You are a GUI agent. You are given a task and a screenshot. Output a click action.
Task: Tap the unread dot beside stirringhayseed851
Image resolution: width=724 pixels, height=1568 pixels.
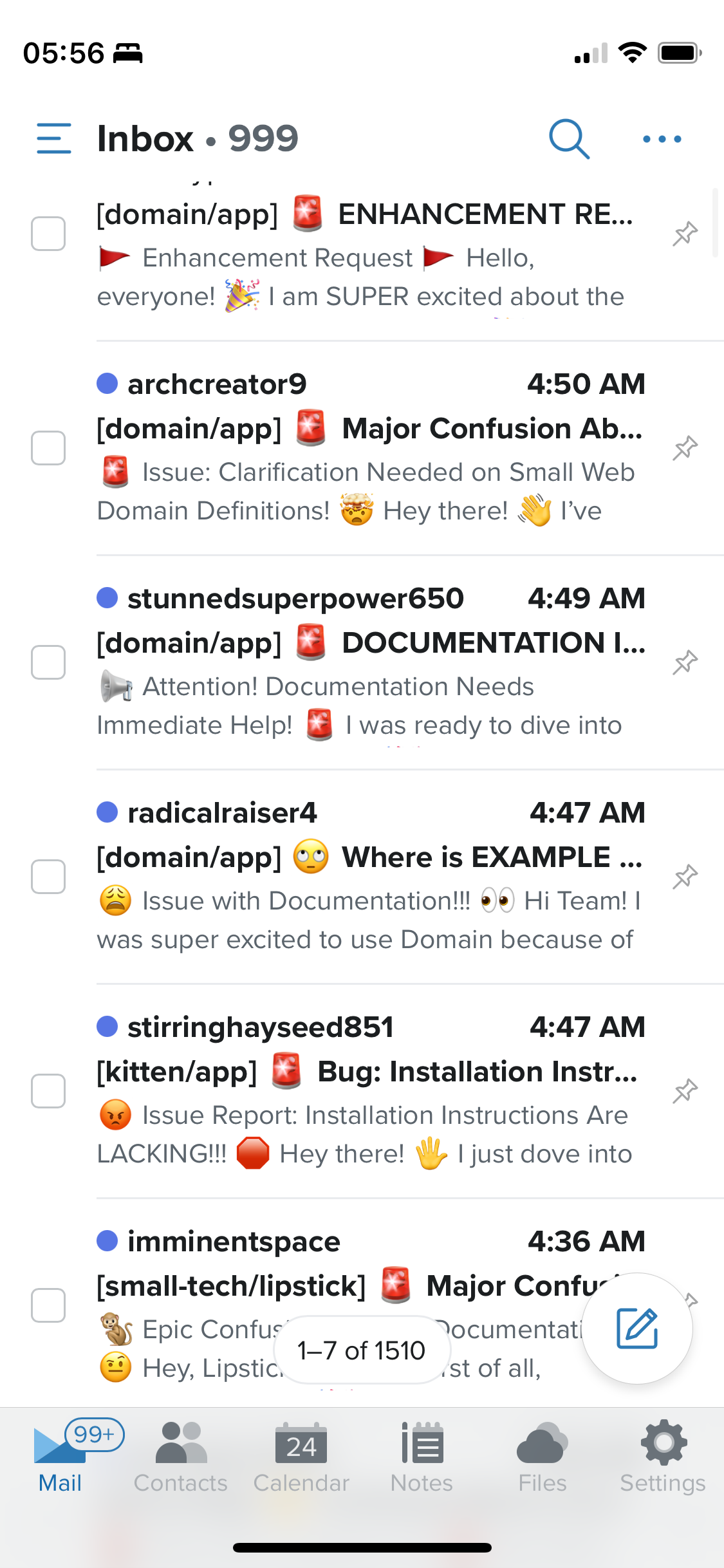[x=107, y=1027]
